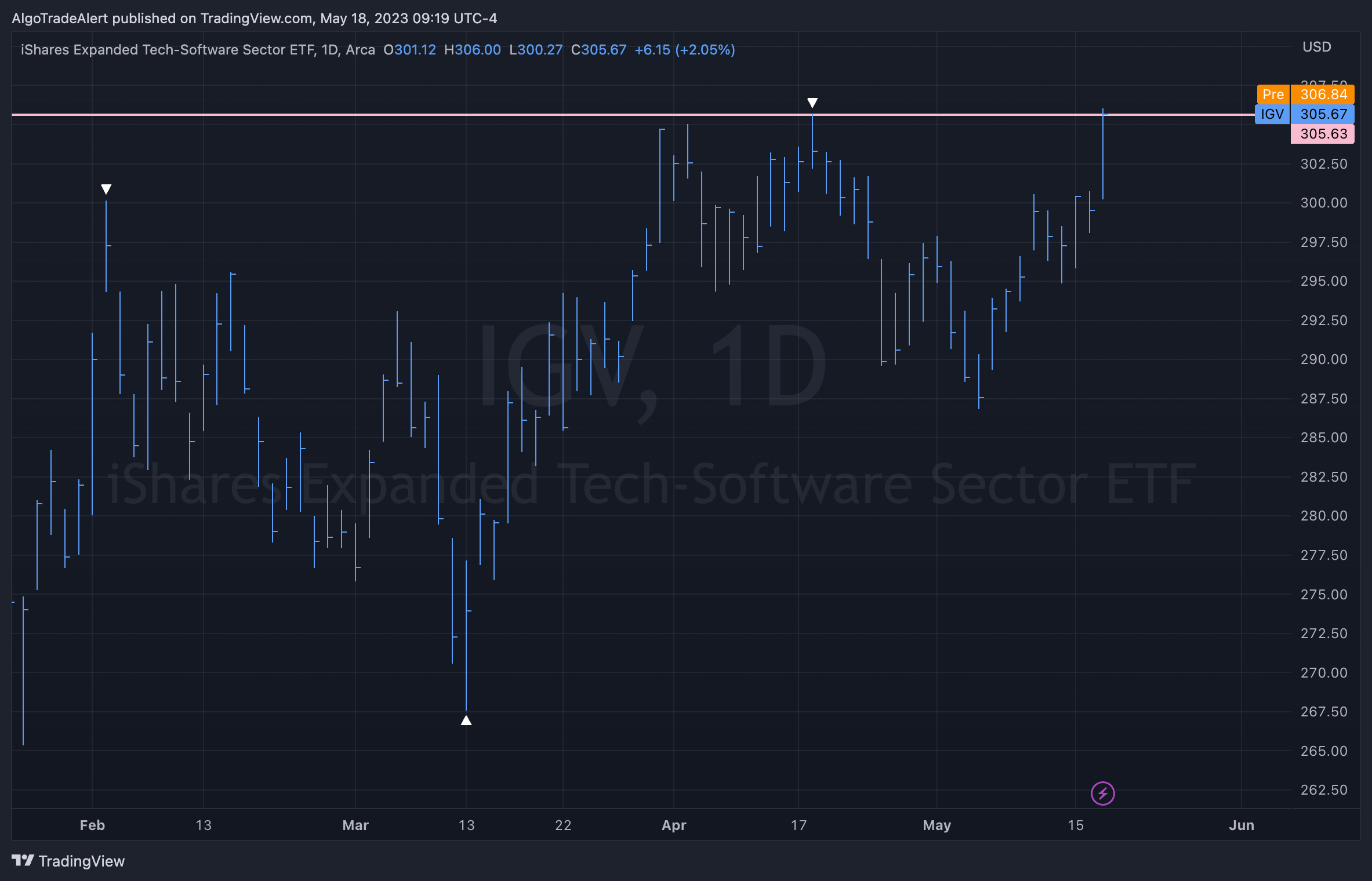1372x881 pixels.
Task: Click the Feb label on the time axis
Action: (x=92, y=825)
